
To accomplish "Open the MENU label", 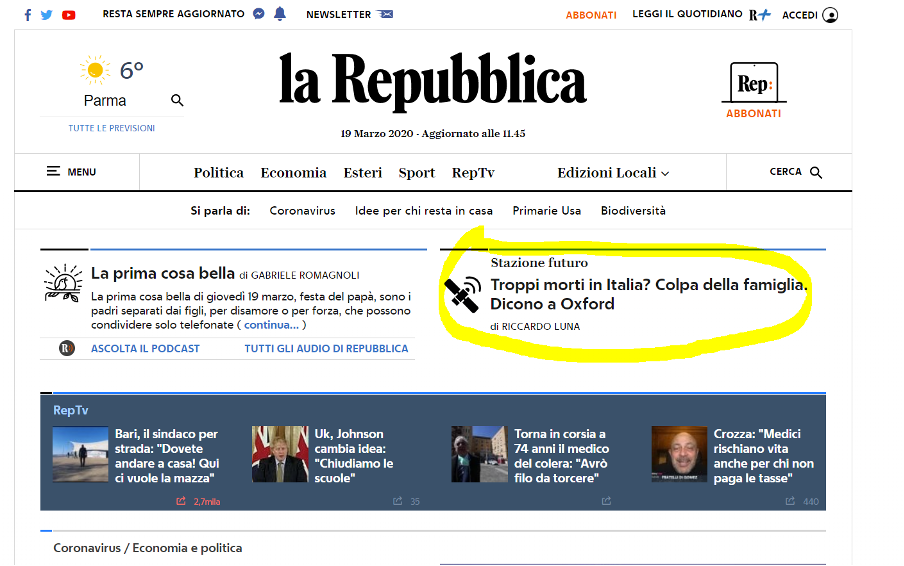I will tap(82, 172).
